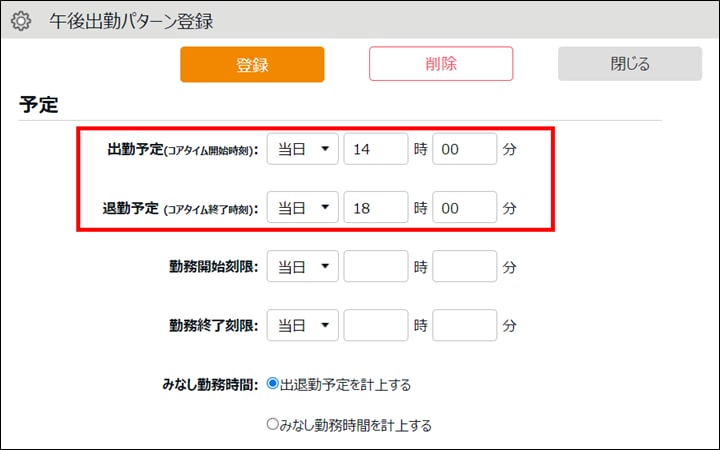Focus the empty 勤務終了刻限 minute field
The width and height of the screenshot is (720, 450).
click(x=464, y=326)
